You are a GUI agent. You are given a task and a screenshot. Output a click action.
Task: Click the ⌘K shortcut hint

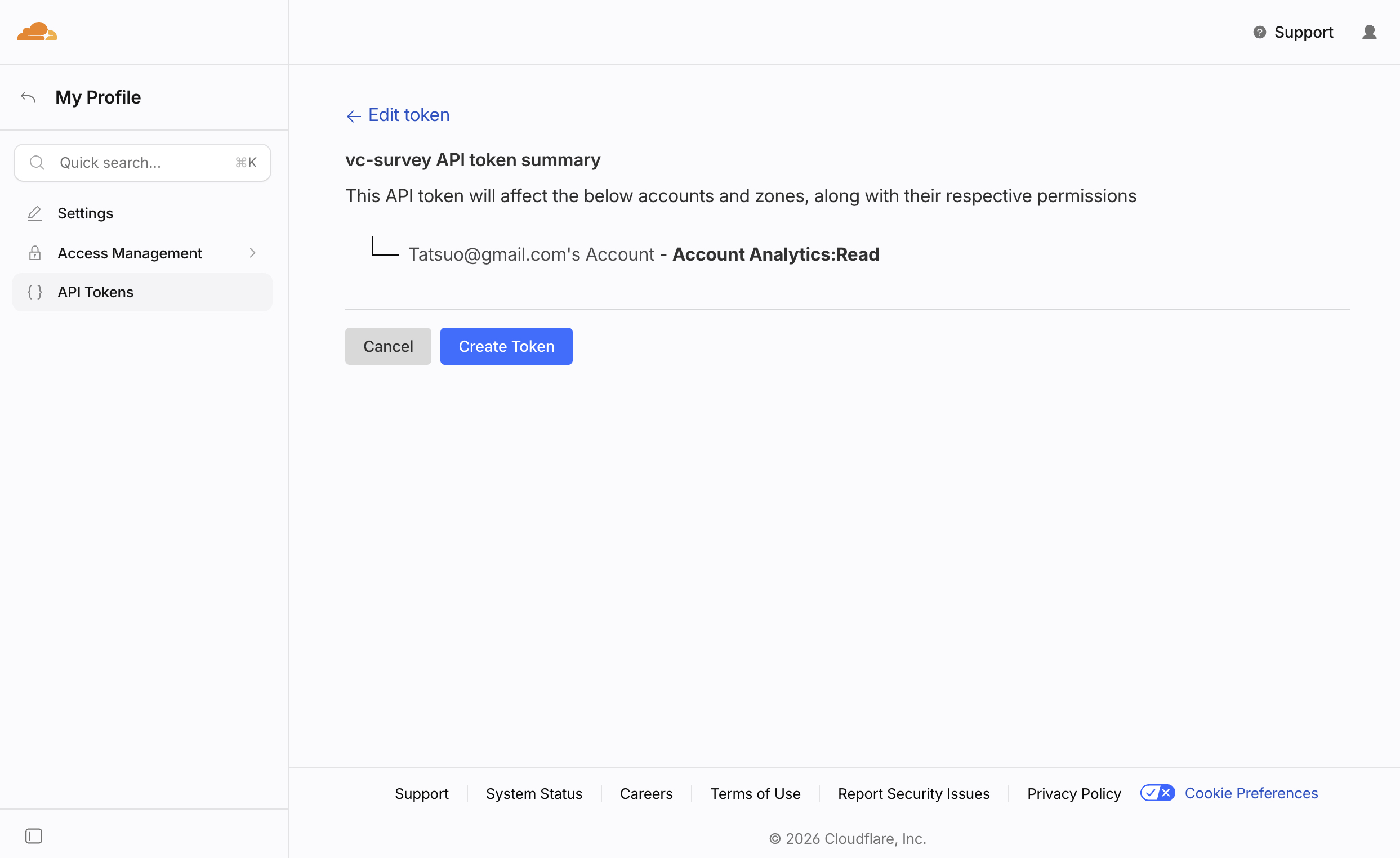click(246, 163)
